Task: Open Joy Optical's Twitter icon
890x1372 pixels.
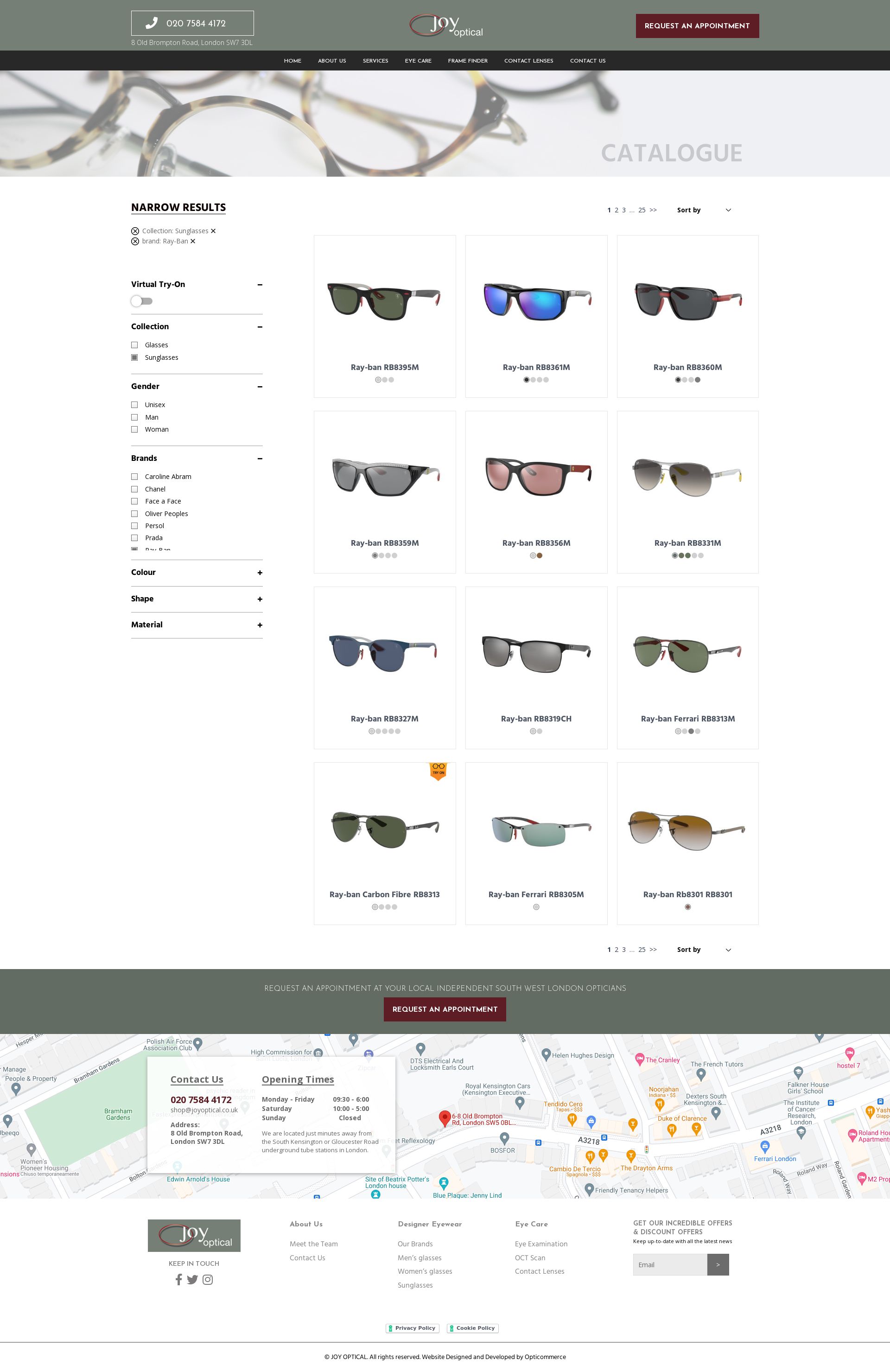Action: [x=192, y=1280]
